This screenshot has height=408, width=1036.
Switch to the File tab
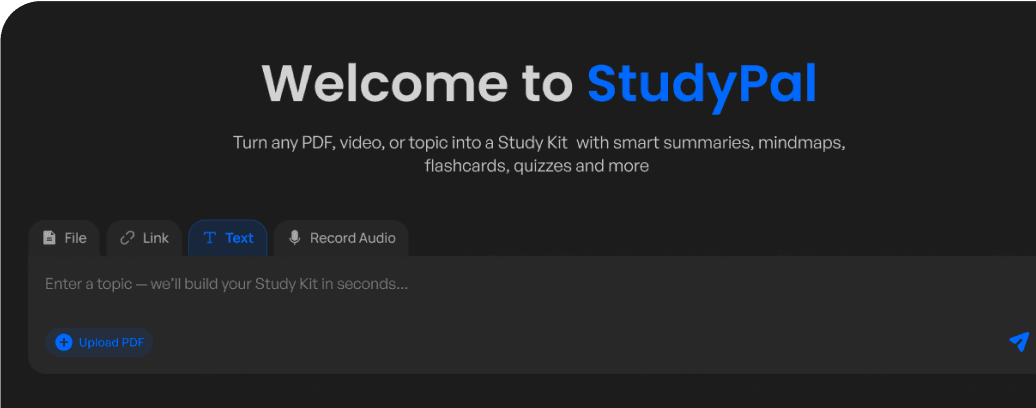coord(64,238)
